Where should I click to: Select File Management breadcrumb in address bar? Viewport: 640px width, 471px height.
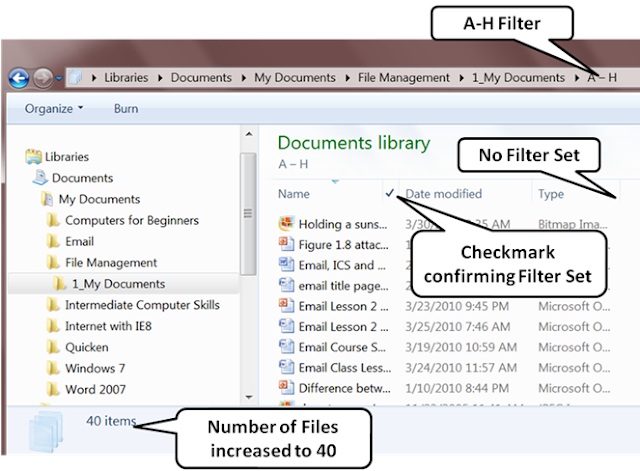tap(404, 78)
